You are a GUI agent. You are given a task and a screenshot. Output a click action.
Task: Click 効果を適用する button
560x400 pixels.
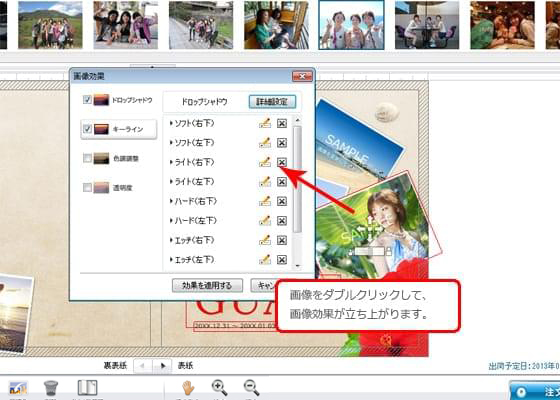point(207,286)
